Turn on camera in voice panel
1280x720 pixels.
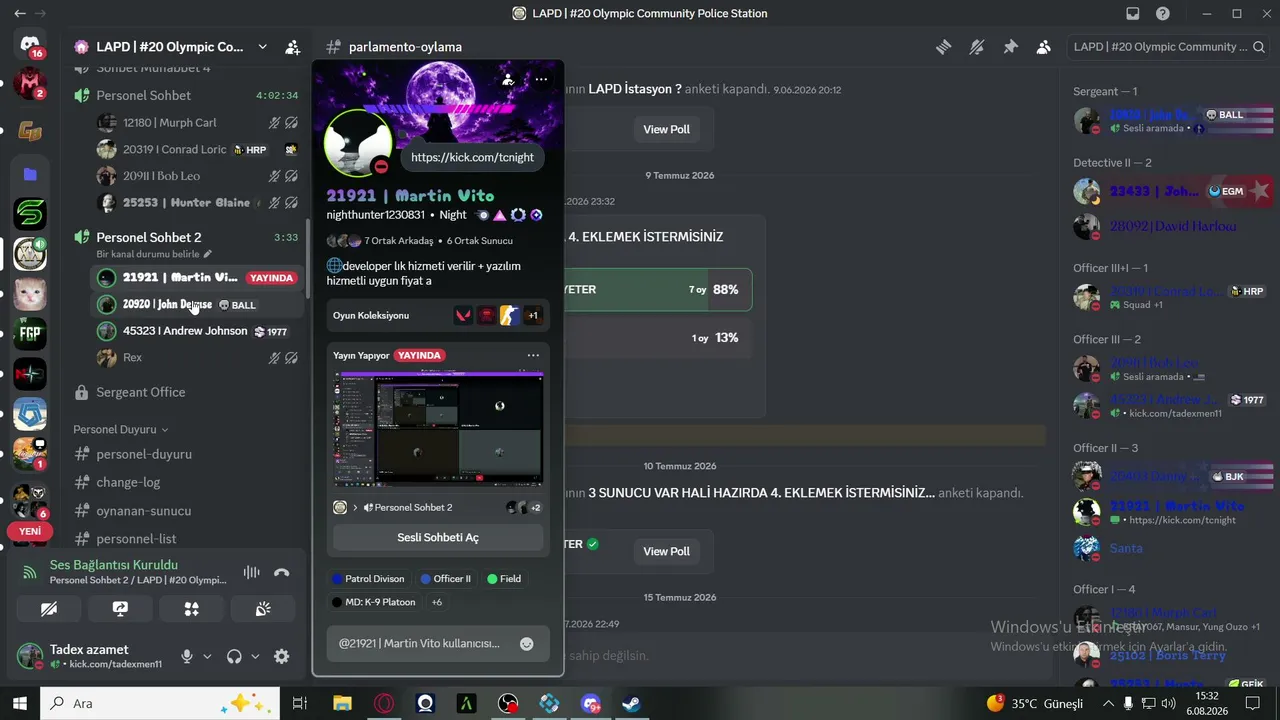pos(49,608)
